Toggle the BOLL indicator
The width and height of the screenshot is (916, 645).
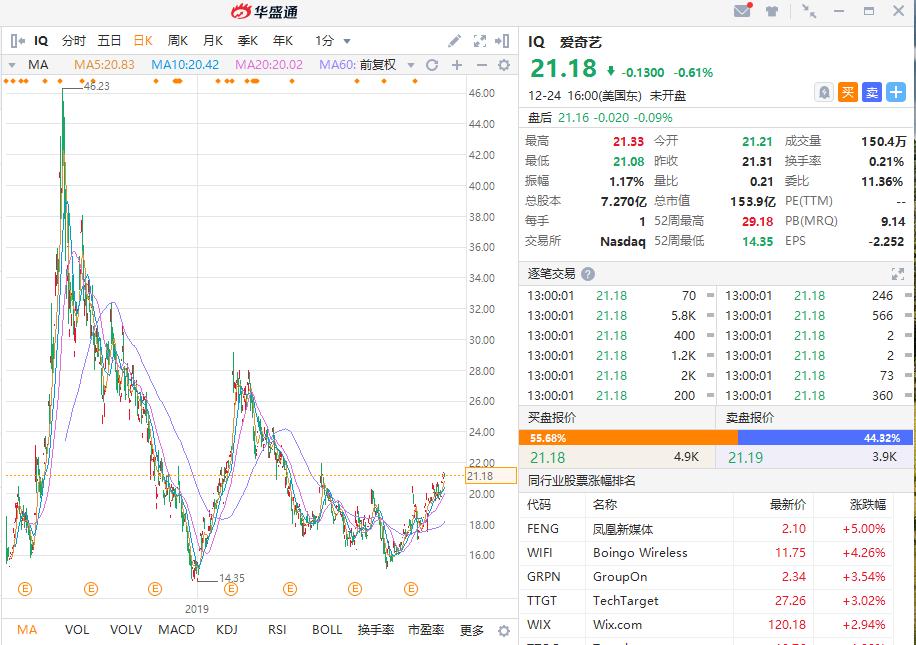point(327,630)
